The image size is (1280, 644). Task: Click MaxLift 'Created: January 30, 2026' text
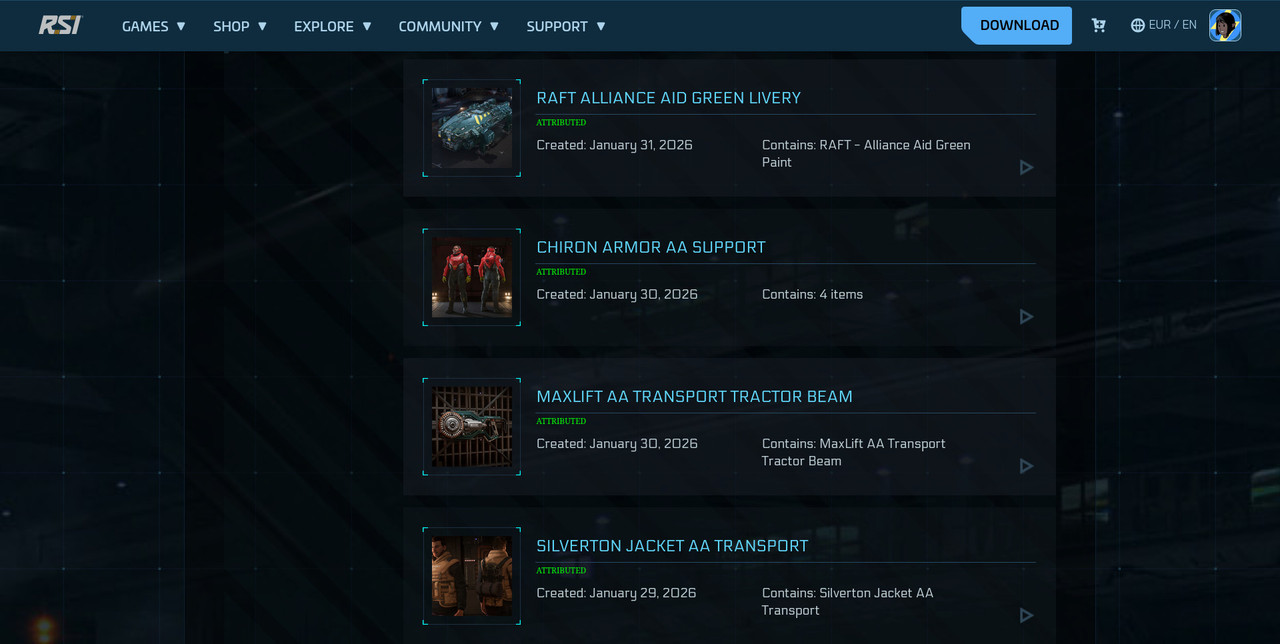coord(617,444)
